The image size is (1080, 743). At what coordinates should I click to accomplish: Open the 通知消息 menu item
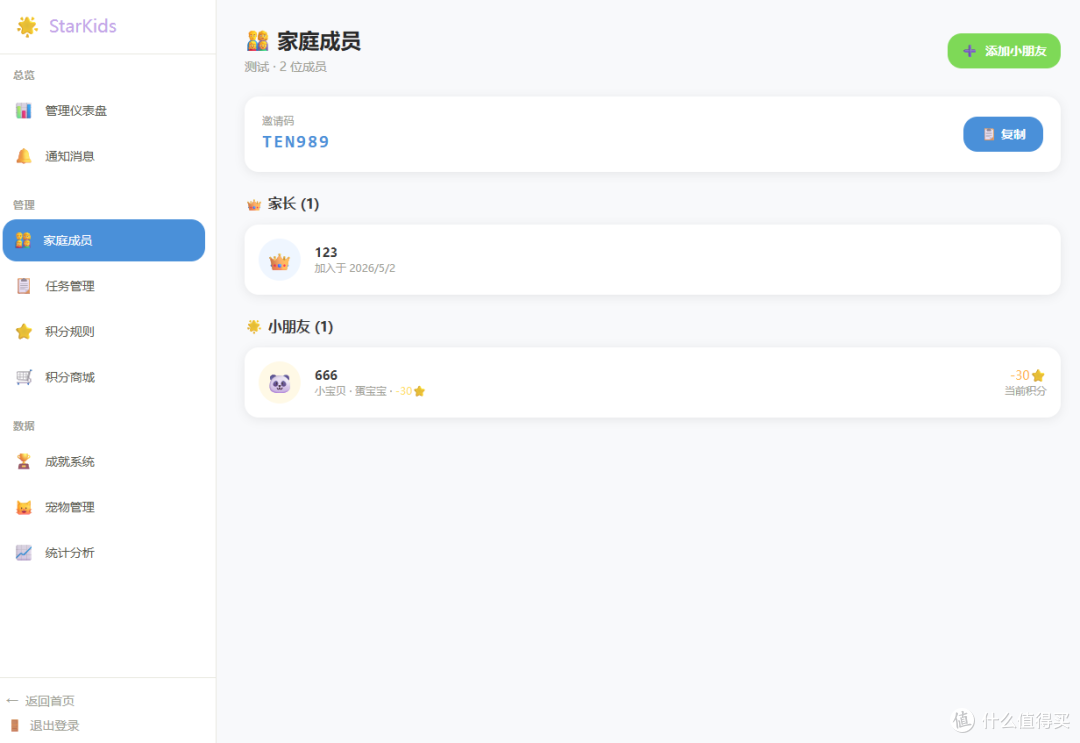coord(103,156)
